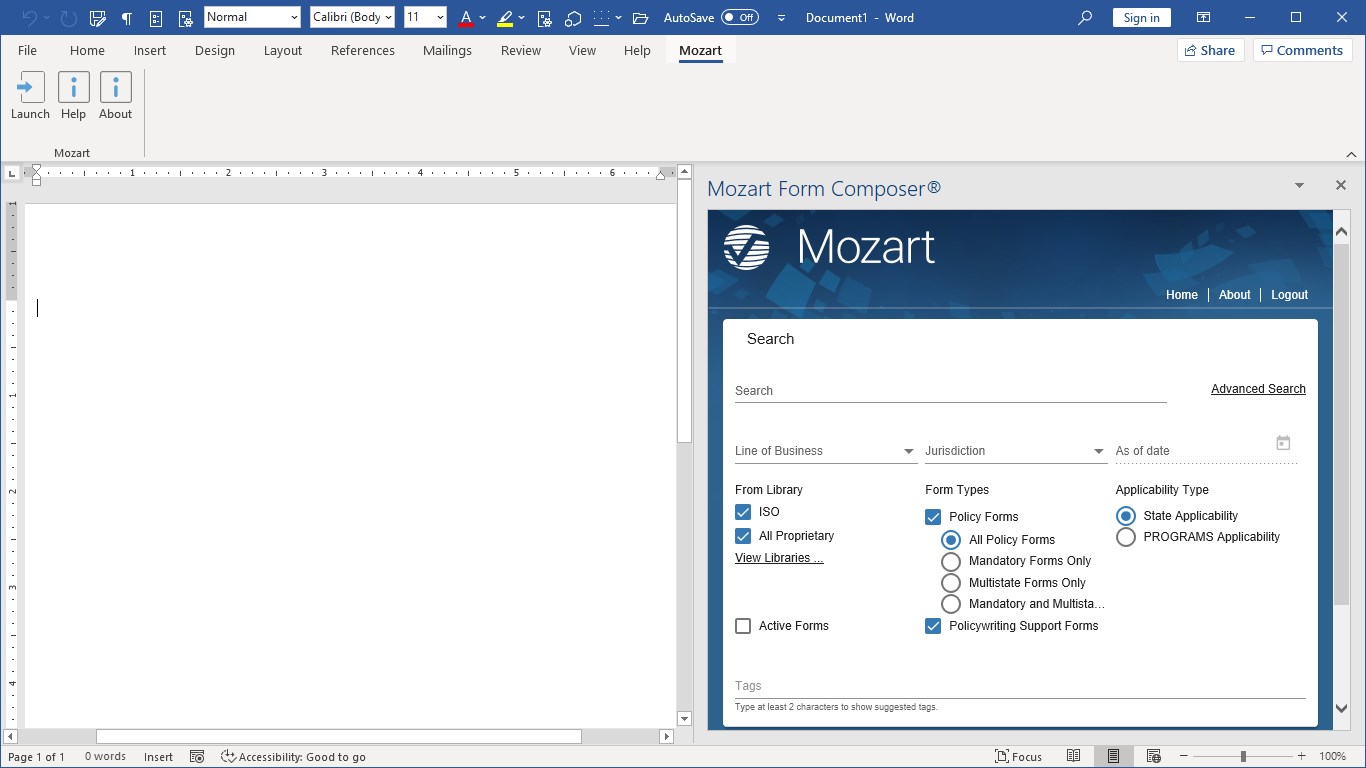This screenshot has height=768, width=1366.
Task: Open the File menu
Action: [28, 51]
